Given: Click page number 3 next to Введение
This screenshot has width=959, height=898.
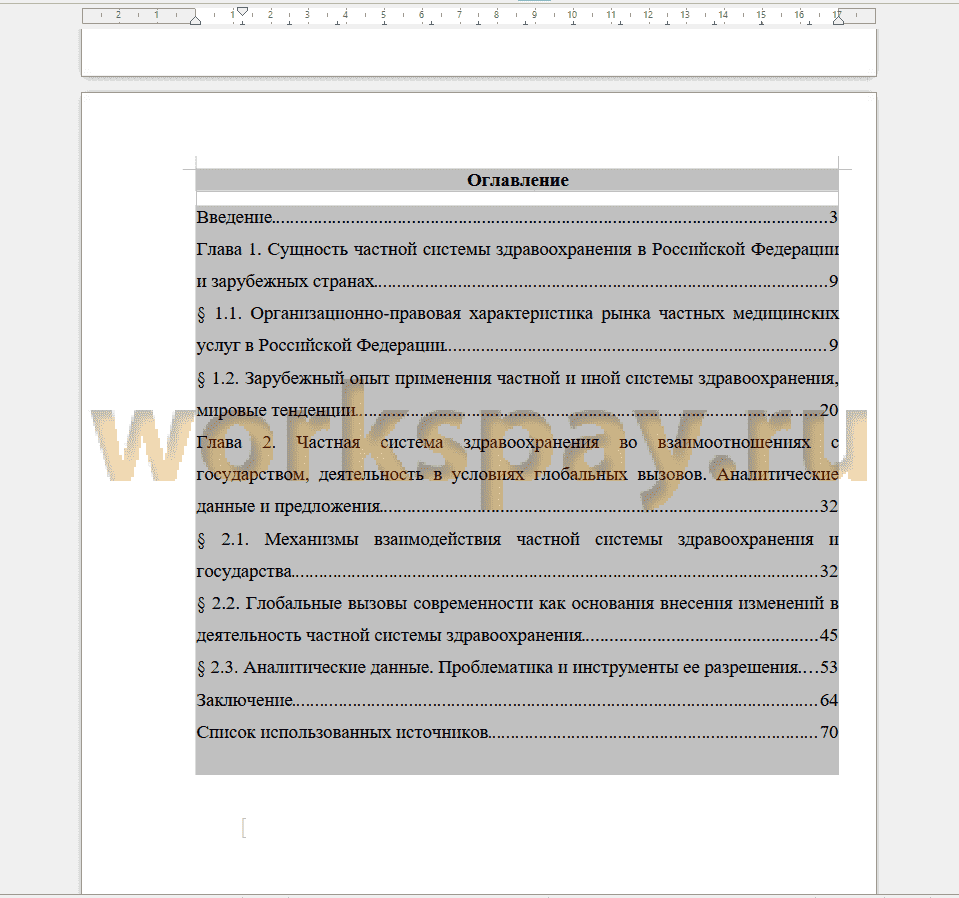Looking at the screenshot, I should coord(833,217).
